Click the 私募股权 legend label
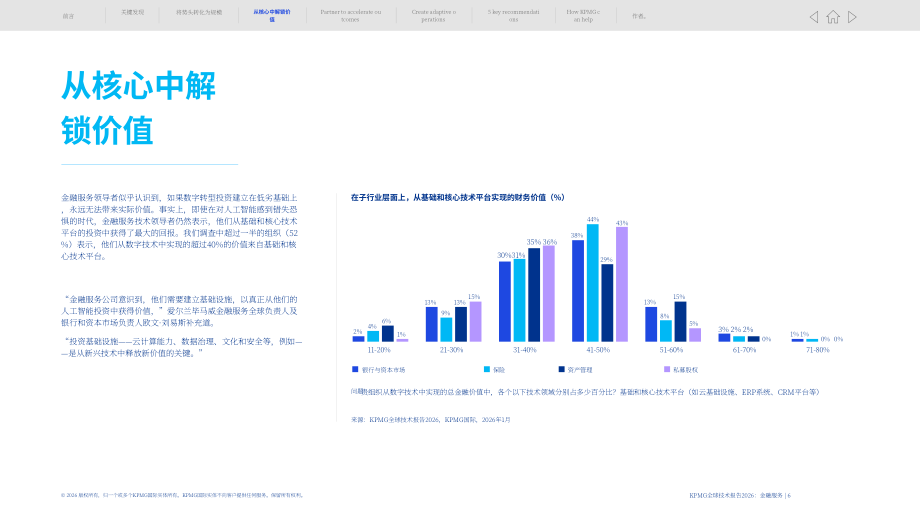 686,370
